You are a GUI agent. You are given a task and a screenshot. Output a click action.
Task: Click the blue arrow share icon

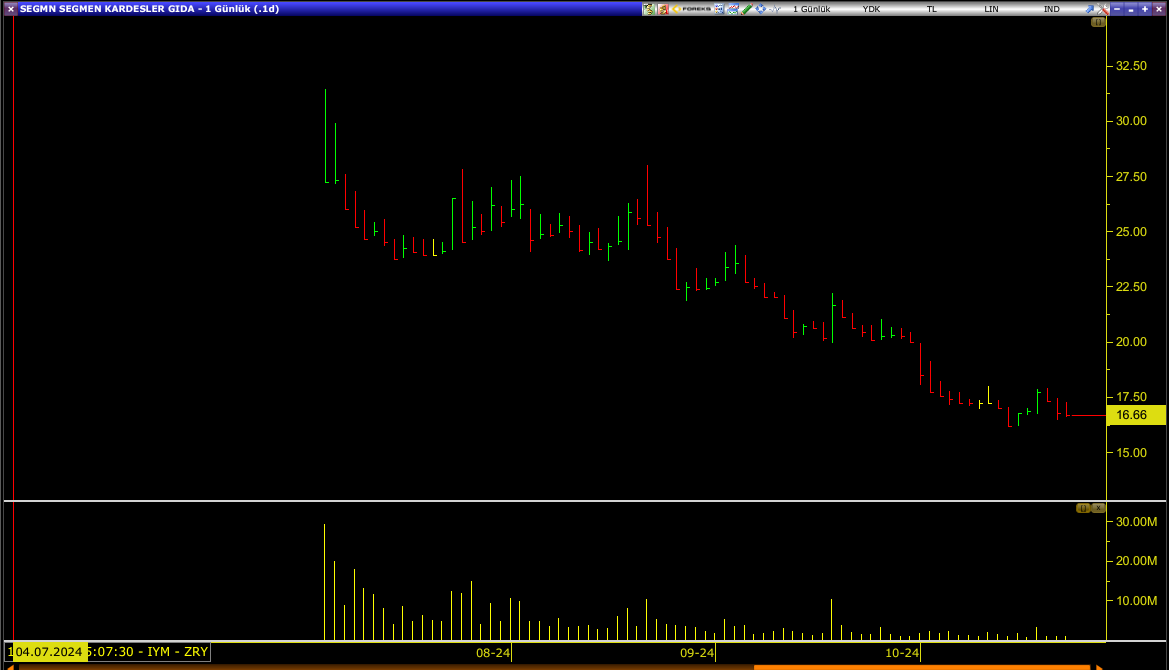point(1092,8)
